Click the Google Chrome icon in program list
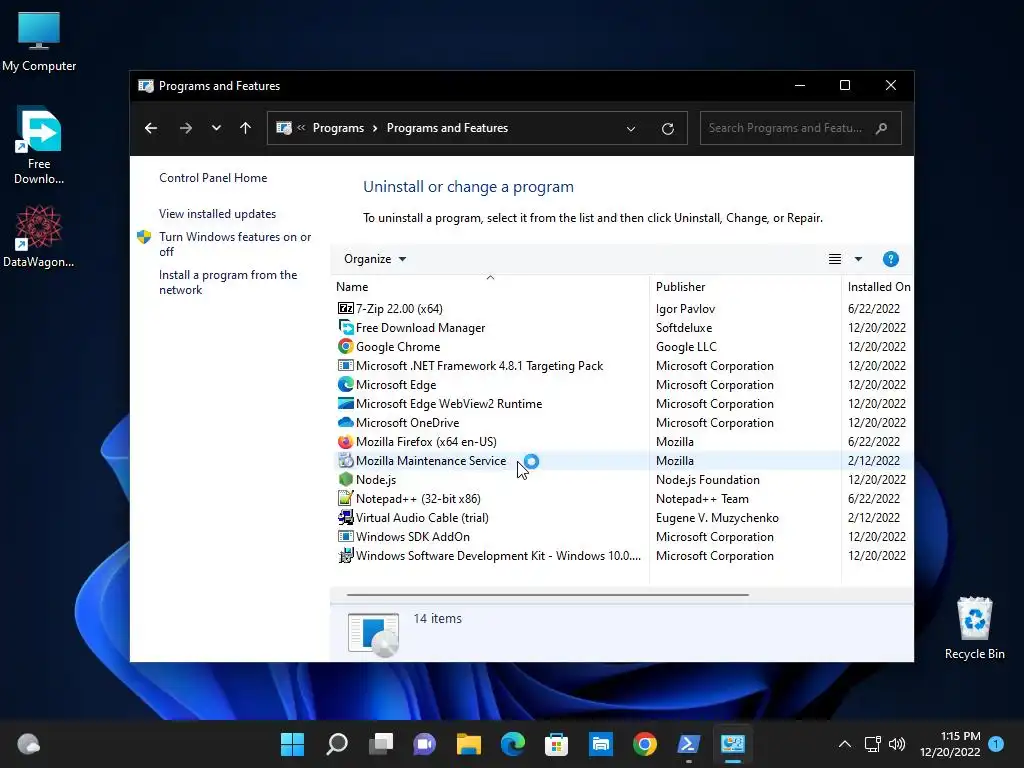 click(x=345, y=346)
